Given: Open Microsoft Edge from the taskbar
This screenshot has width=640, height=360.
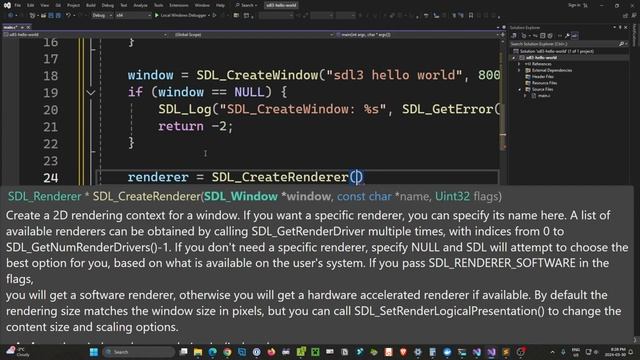Looking at the screenshot, I should pos(213,352).
